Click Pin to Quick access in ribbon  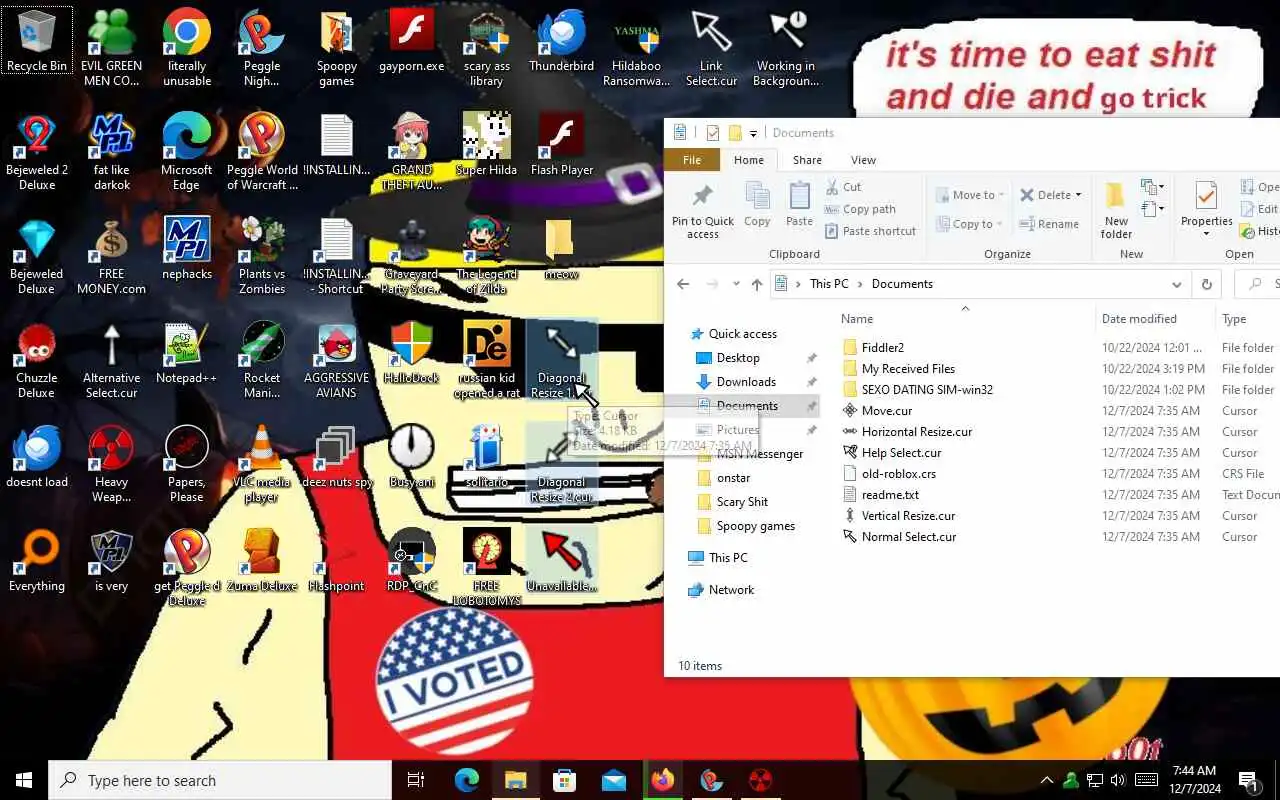click(x=703, y=210)
